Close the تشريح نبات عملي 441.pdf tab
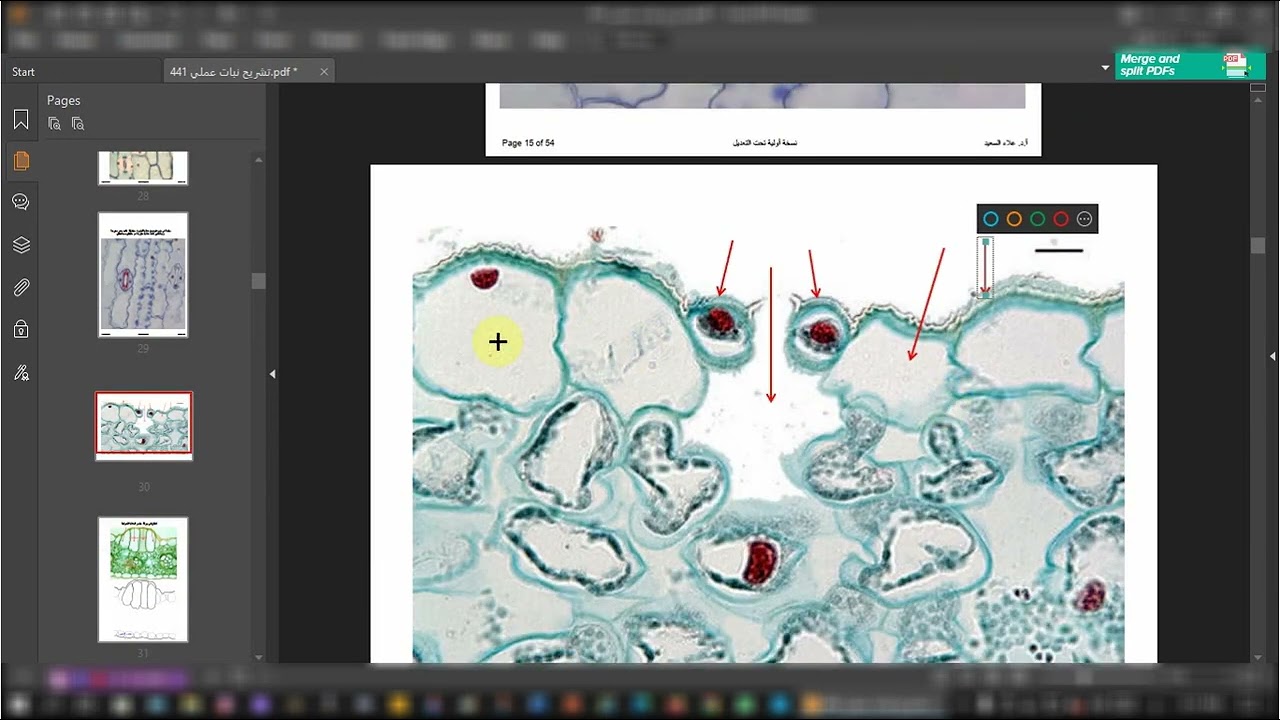 (x=323, y=72)
